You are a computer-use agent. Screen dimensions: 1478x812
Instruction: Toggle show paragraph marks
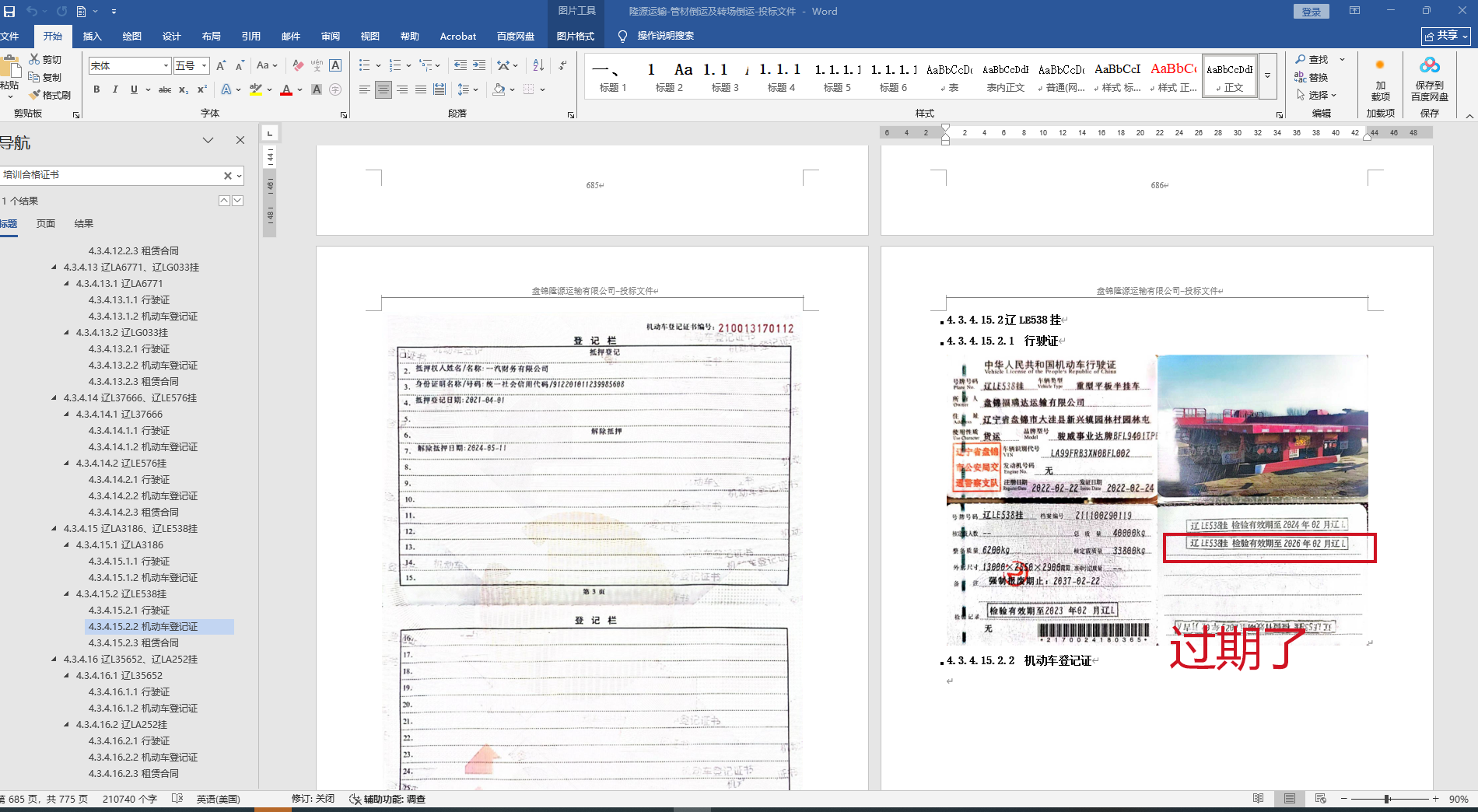562,65
